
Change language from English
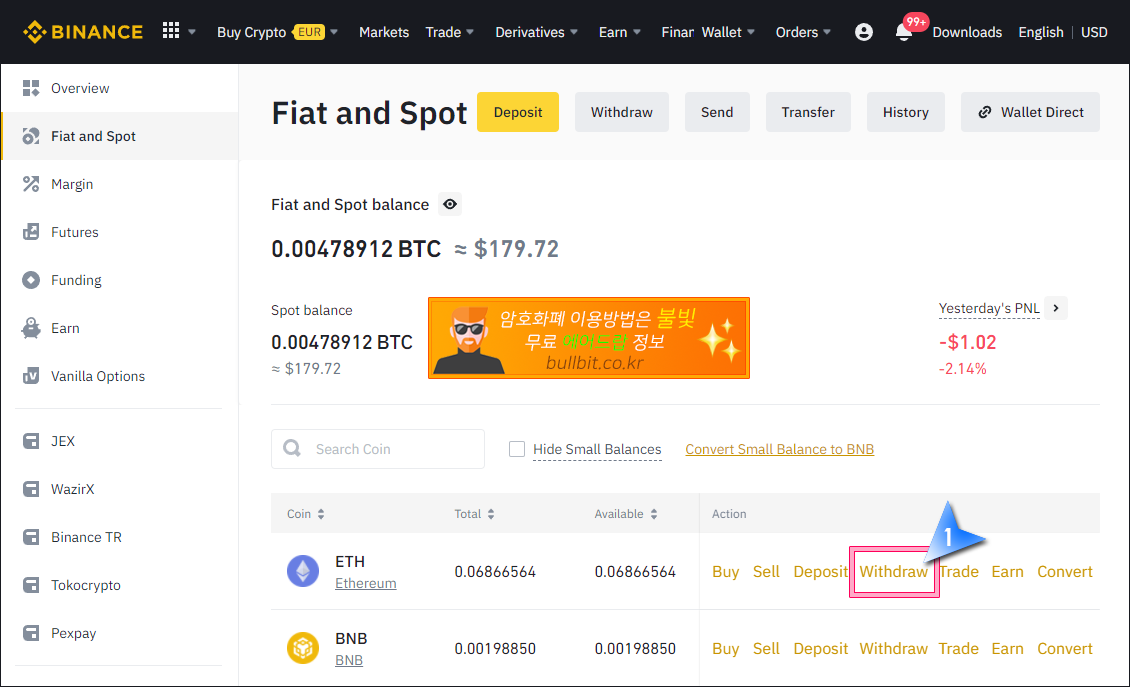point(1041,32)
